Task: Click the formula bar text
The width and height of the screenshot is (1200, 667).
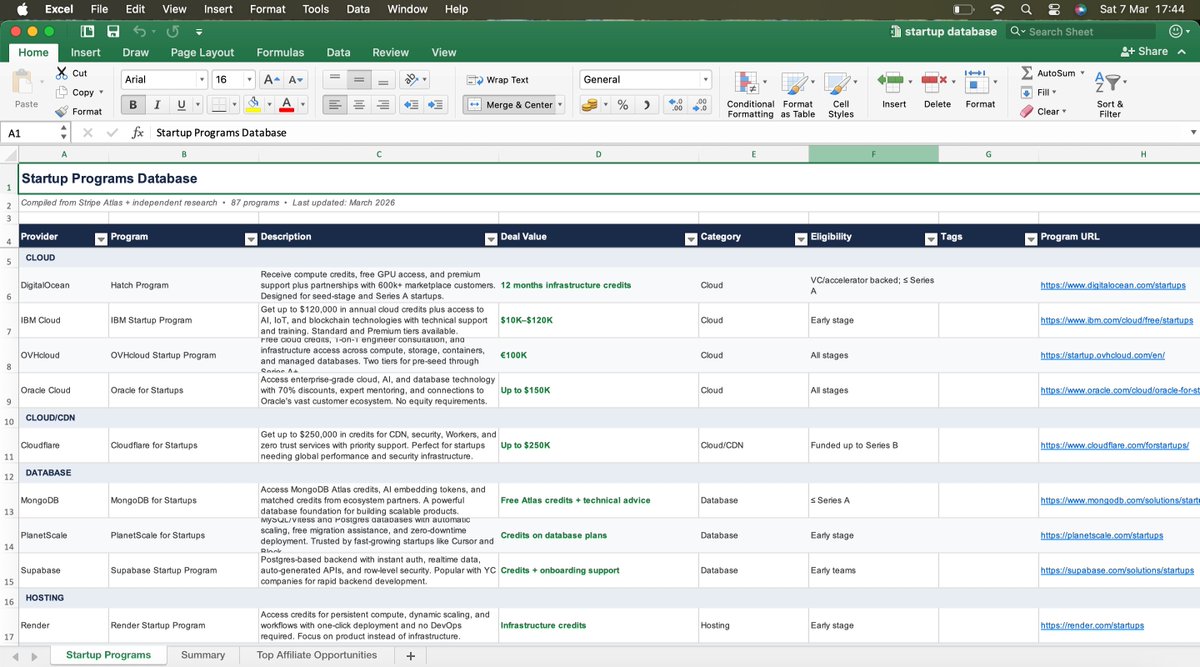Action: (221, 132)
